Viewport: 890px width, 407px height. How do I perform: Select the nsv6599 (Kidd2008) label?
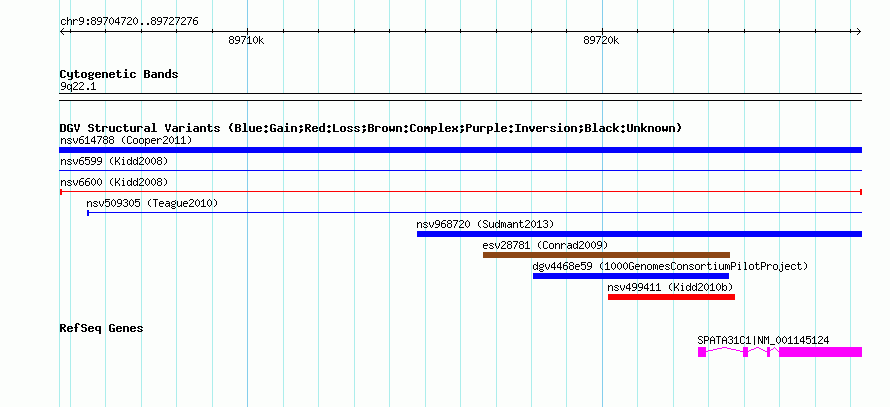click(114, 161)
